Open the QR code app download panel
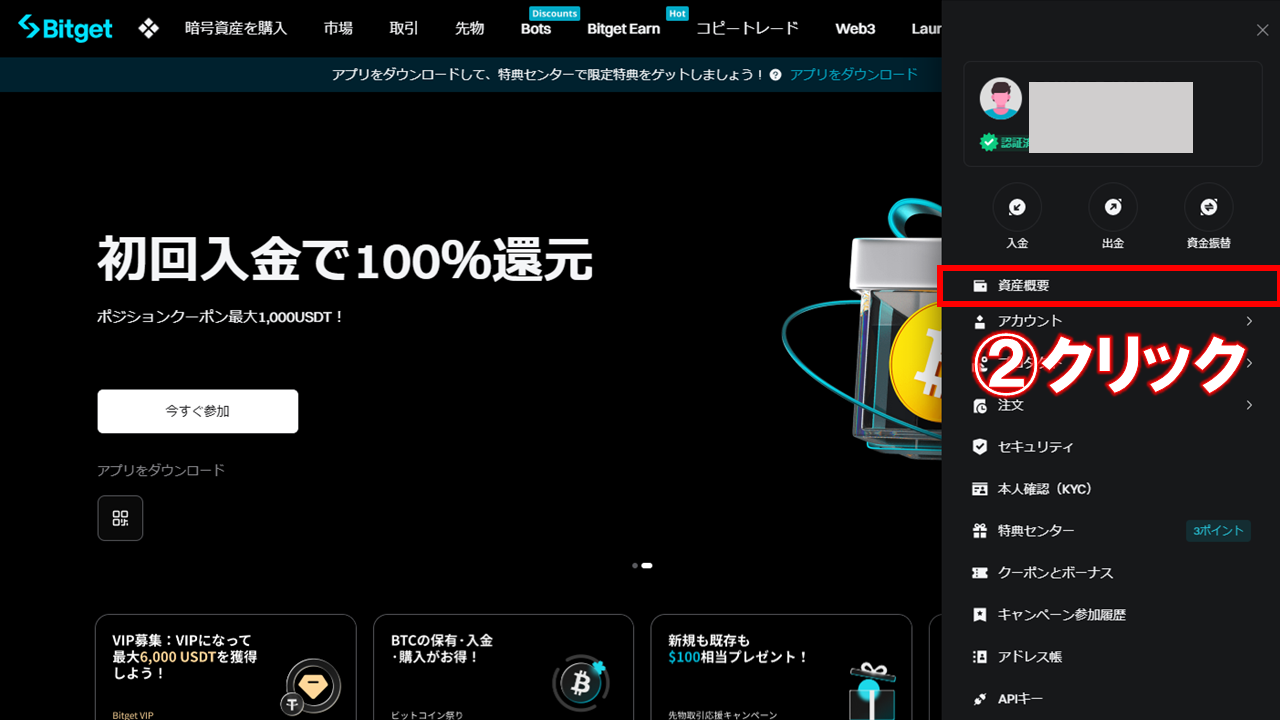 click(120, 517)
